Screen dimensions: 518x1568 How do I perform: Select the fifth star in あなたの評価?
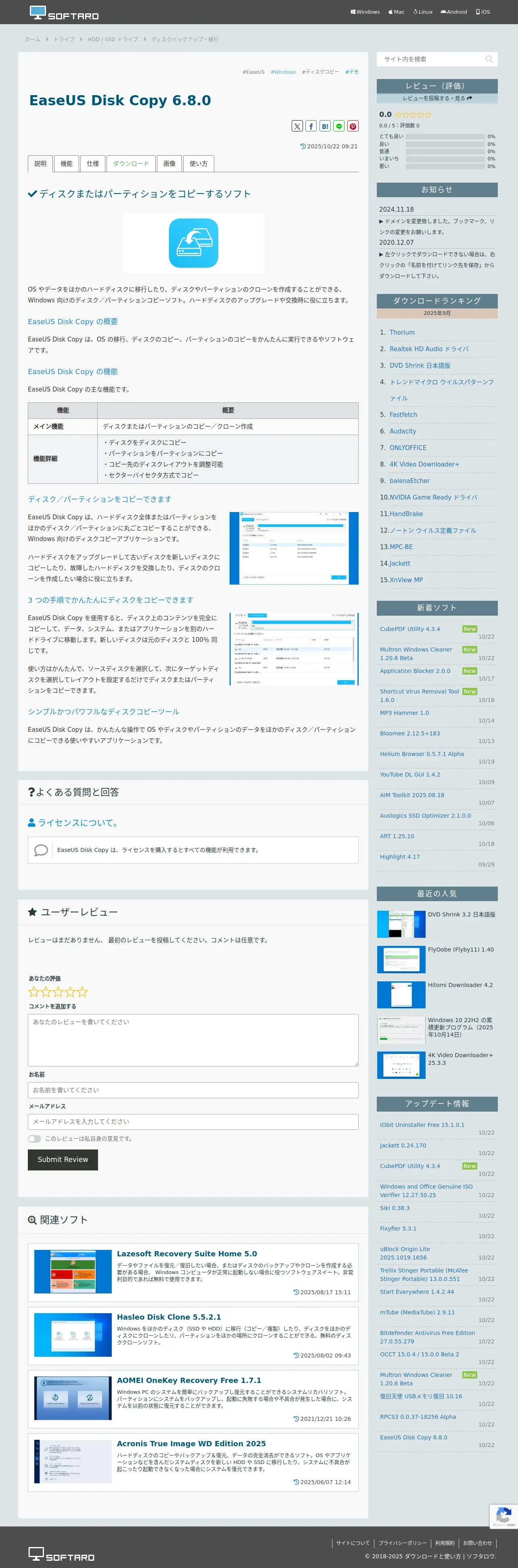[82, 991]
